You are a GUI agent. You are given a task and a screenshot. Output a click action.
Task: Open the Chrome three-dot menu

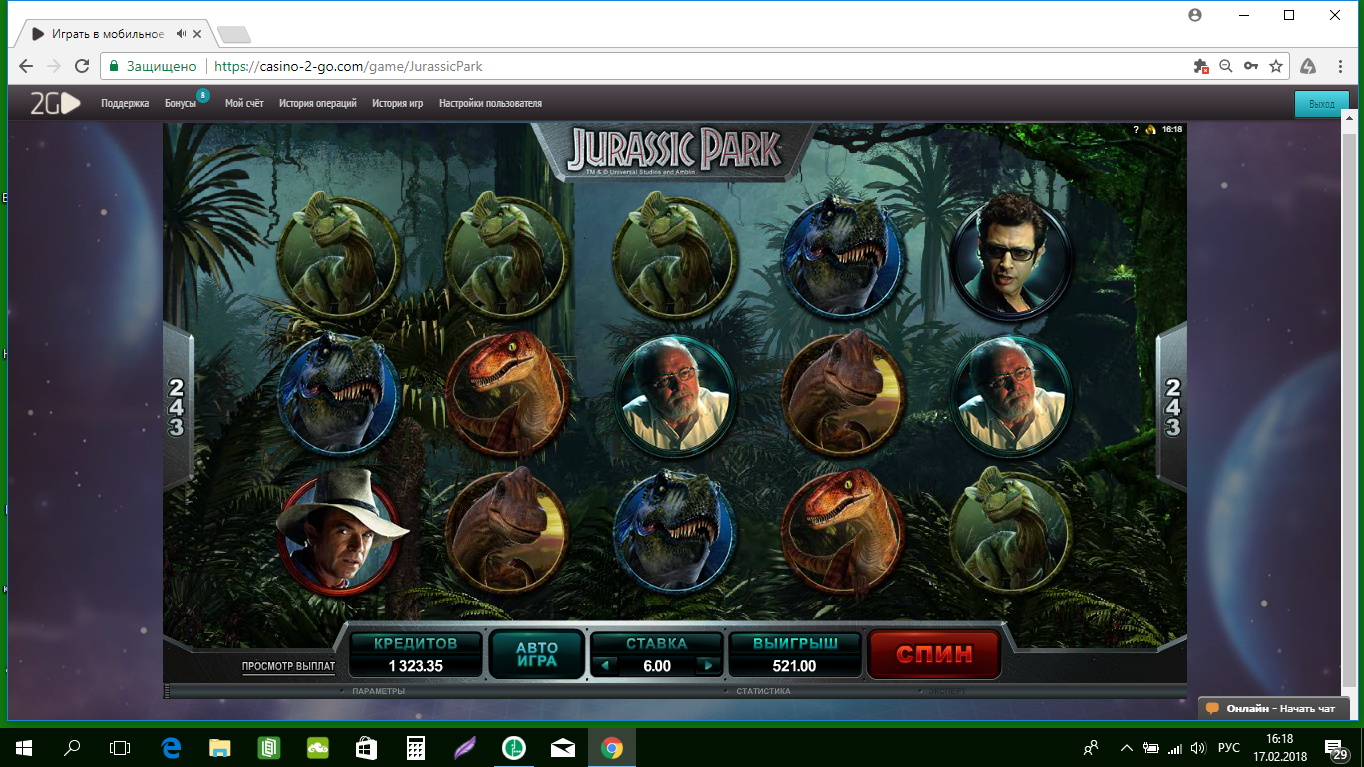click(1340, 66)
